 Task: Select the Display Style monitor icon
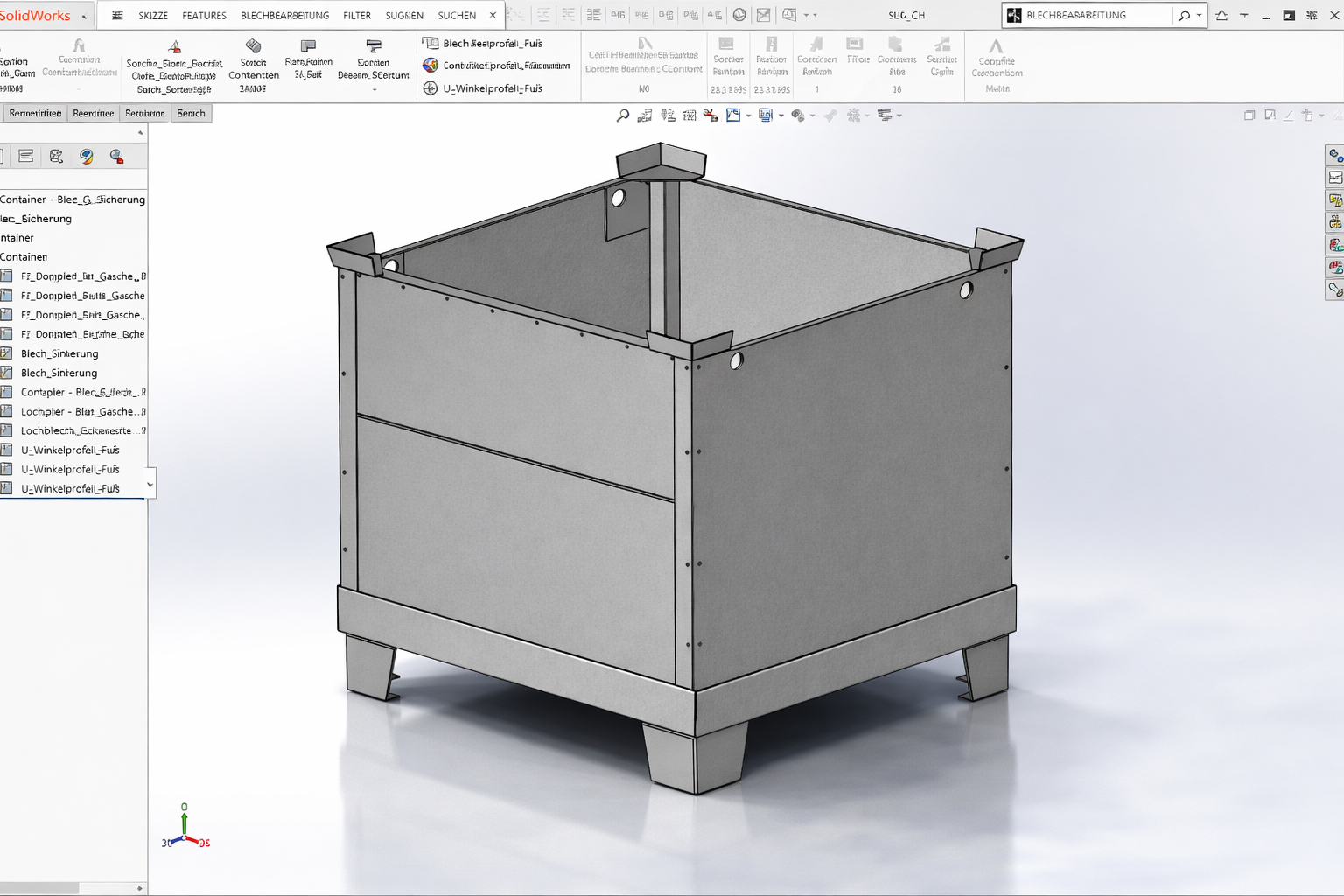tap(766, 115)
